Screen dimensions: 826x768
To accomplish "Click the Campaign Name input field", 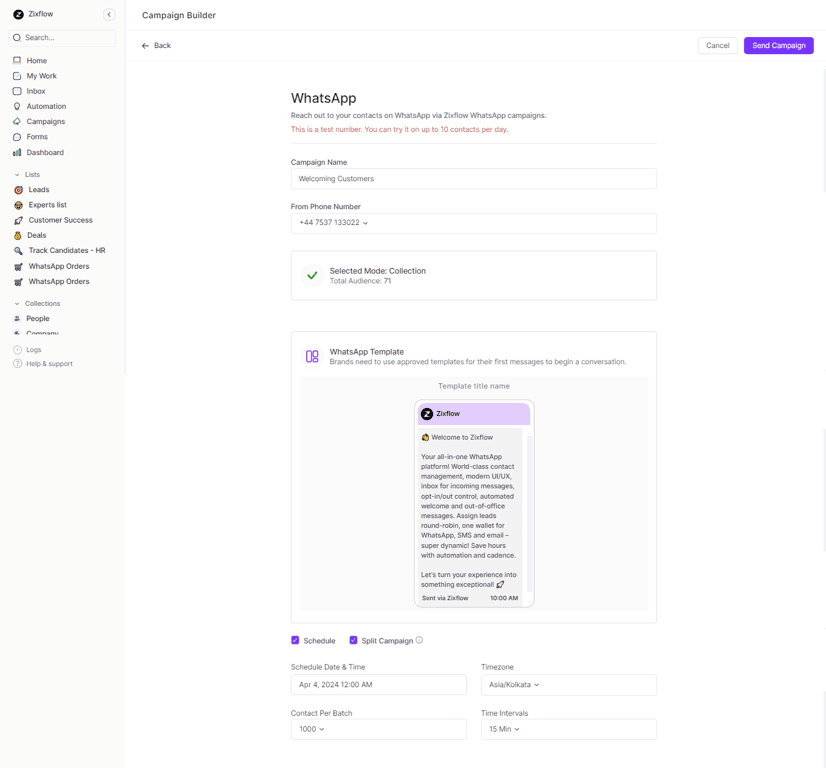I will coord(473,179).
